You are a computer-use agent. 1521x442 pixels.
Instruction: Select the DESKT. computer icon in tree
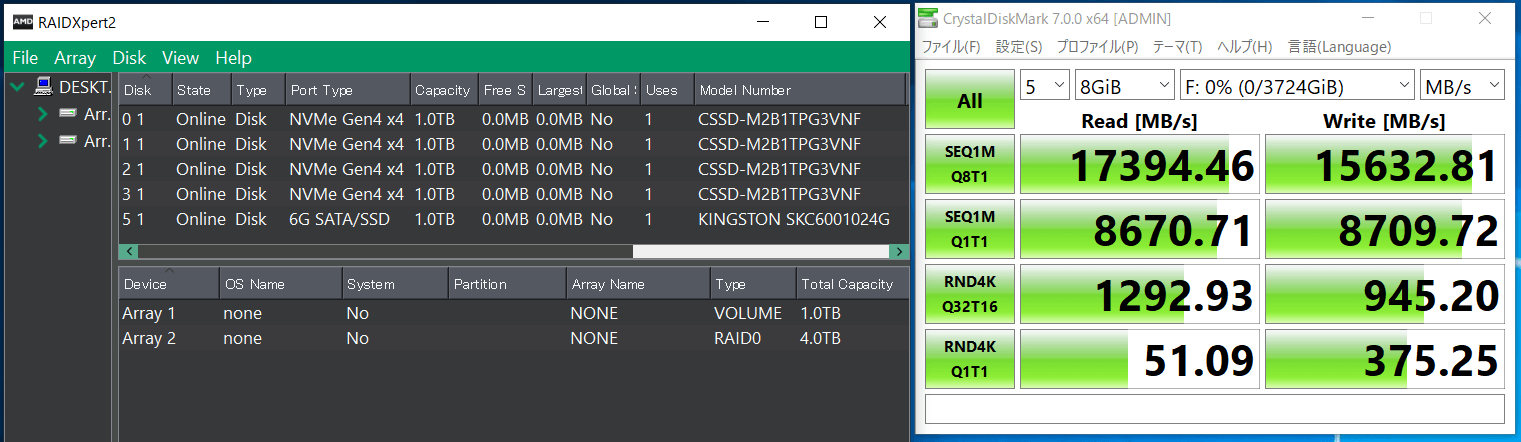[x=44, y=87]
